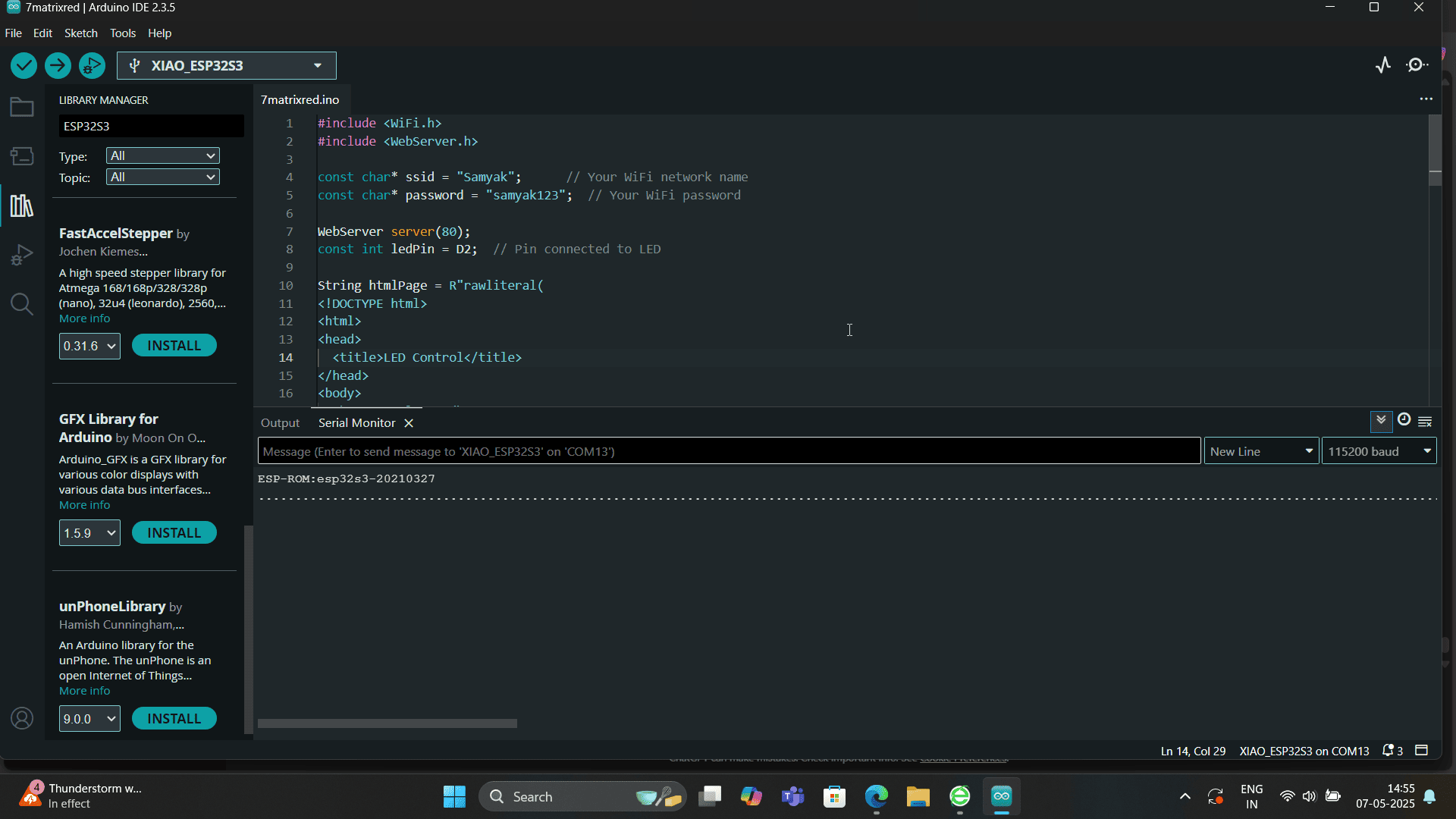Open More info for GFX Library

84,505
